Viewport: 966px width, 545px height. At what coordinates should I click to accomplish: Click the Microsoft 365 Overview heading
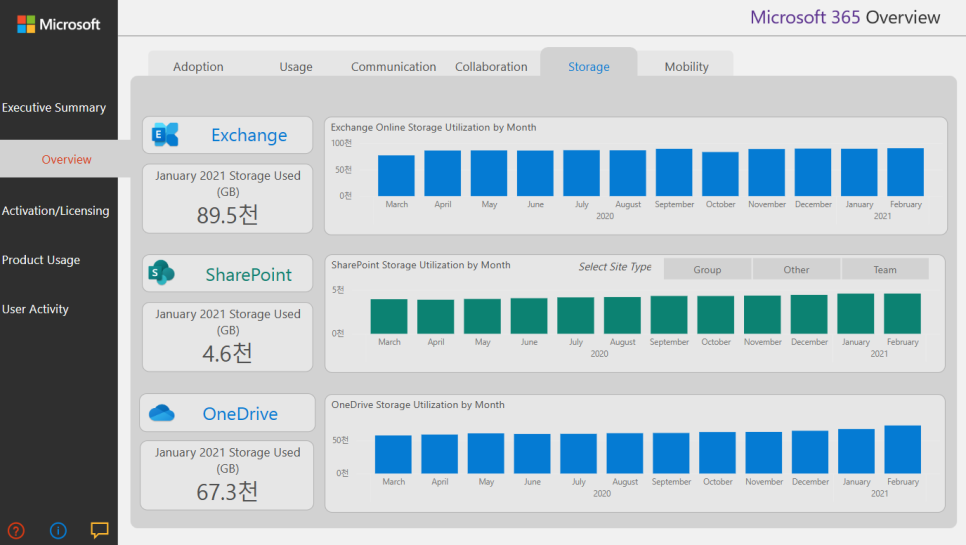845,17
